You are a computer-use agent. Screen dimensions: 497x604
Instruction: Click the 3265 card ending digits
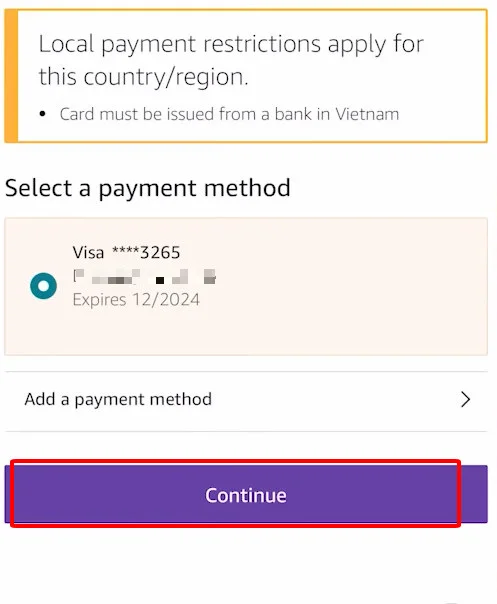160,253
